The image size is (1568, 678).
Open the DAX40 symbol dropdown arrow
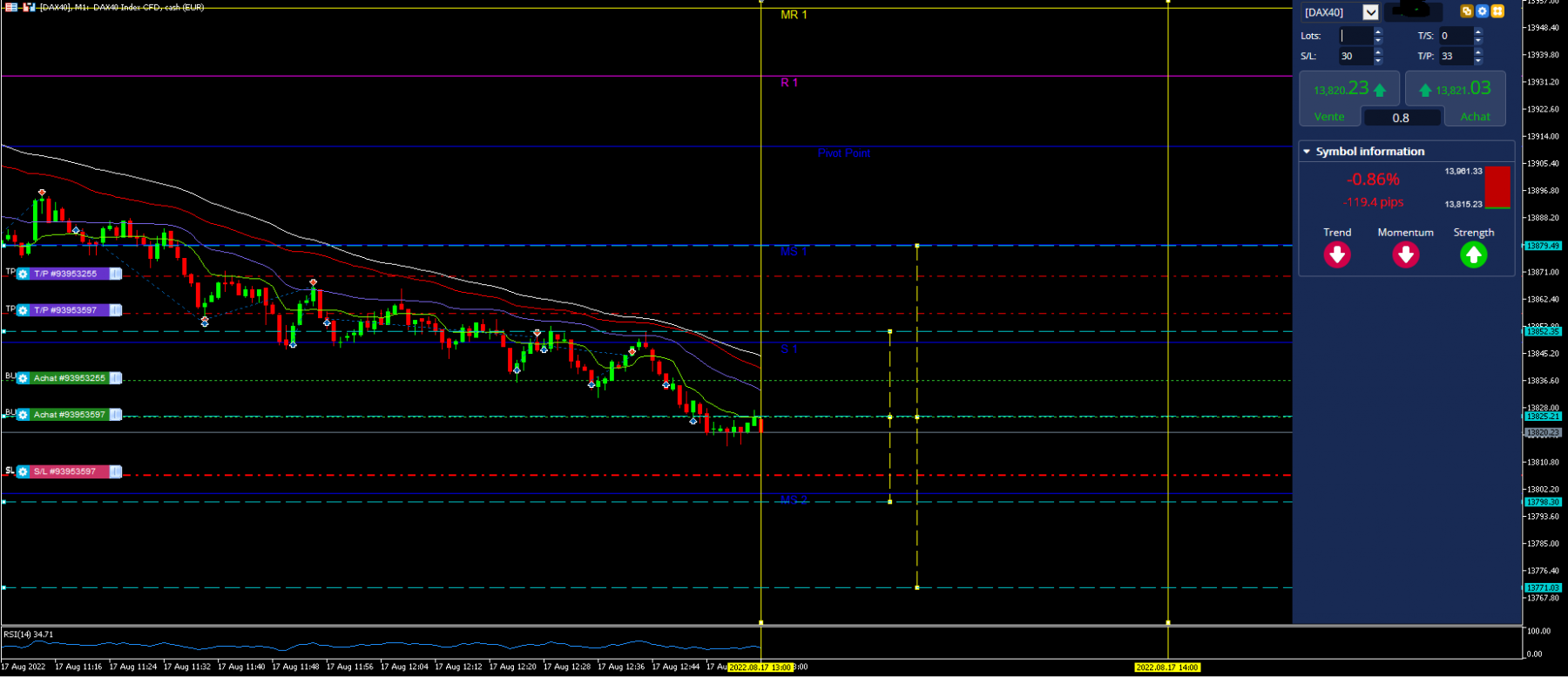pyautogui.click(x=1370, y=12)
